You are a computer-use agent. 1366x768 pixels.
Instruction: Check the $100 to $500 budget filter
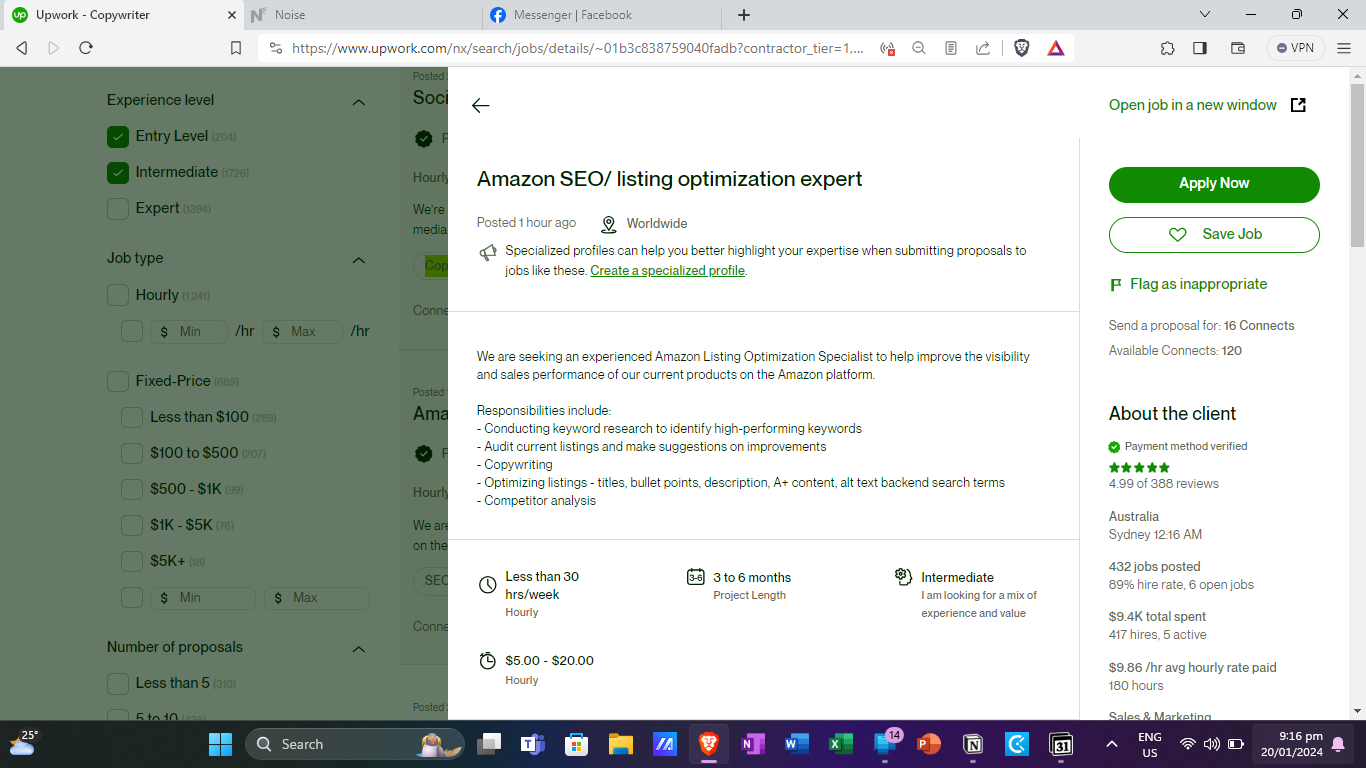click(x=132, y=454)
